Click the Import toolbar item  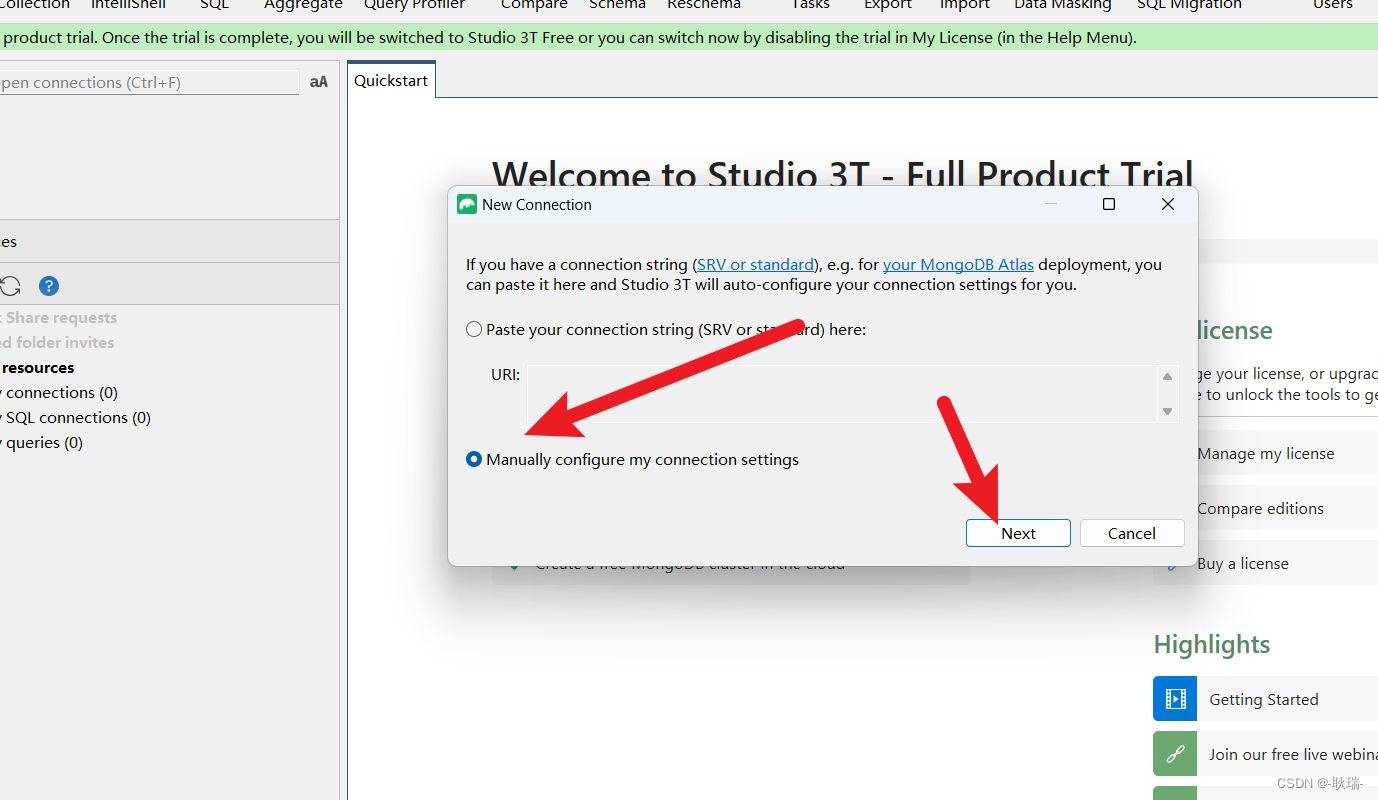(x=964, y=5)
